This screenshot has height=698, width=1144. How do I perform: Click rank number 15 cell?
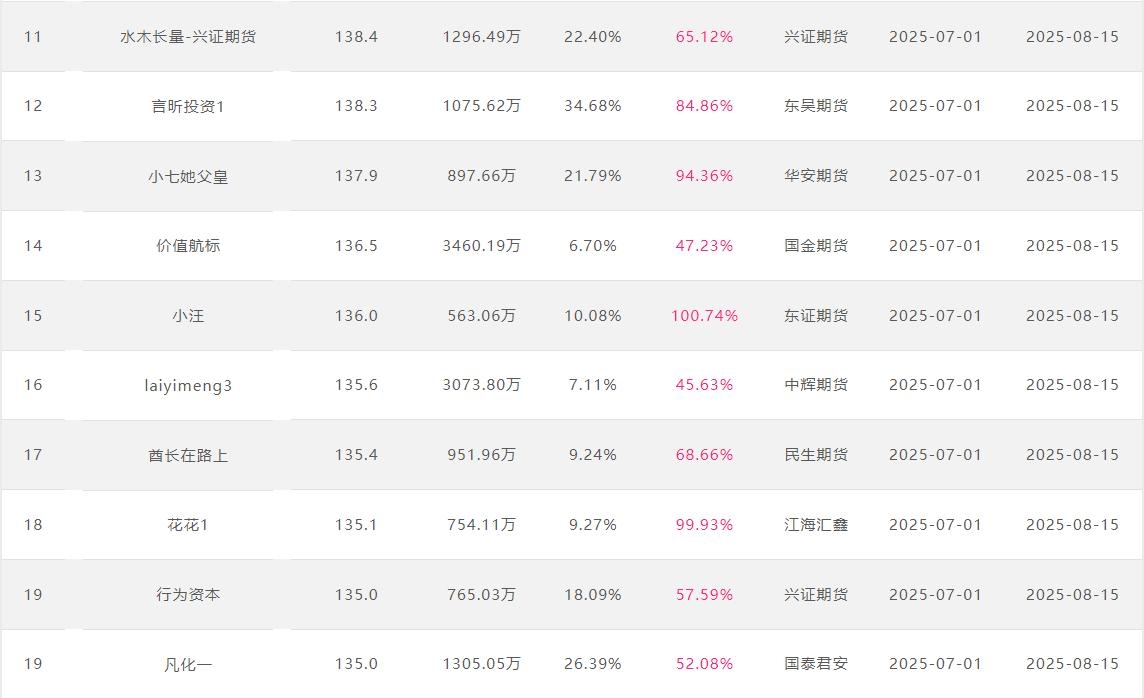(33, 316)
